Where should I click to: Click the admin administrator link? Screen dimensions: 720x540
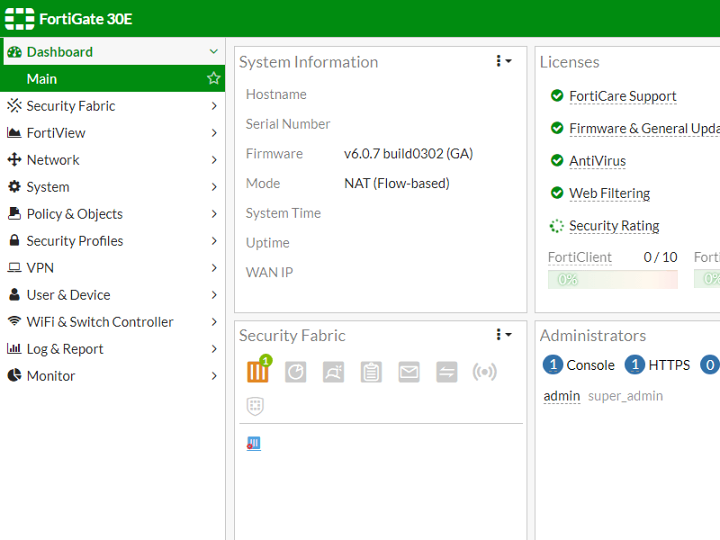click(x=562, y=396)
